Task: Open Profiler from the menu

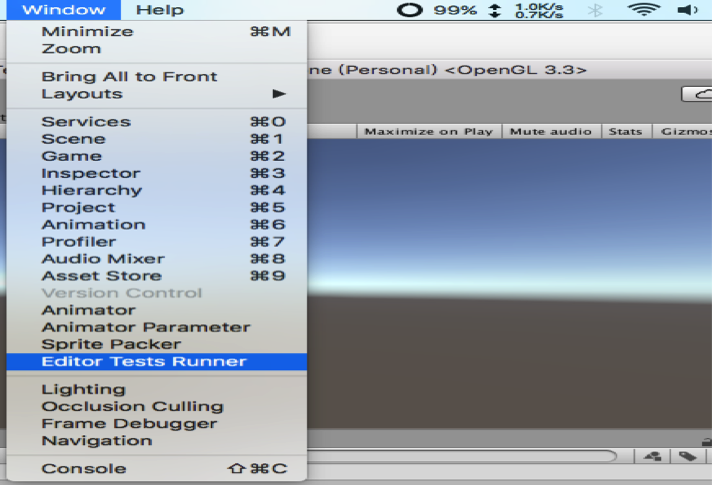Action: point(157,242)
